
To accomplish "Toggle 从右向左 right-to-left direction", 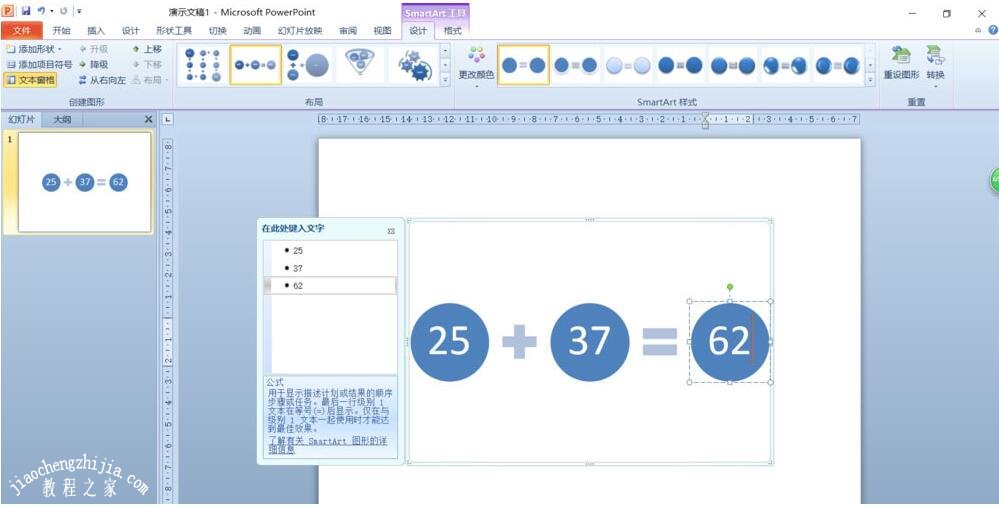I will pyautogui.click(x=102, y=80).
